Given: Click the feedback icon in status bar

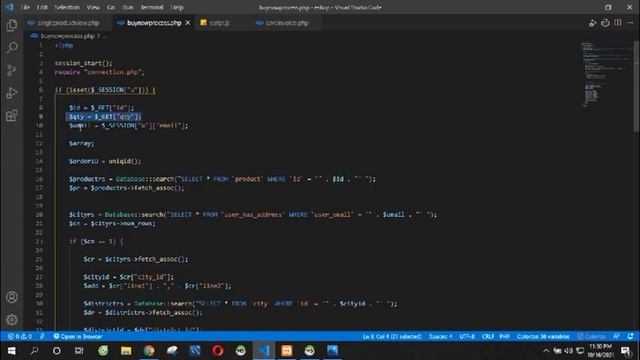Looking at the screenshot, I should [x=616, y=336].
